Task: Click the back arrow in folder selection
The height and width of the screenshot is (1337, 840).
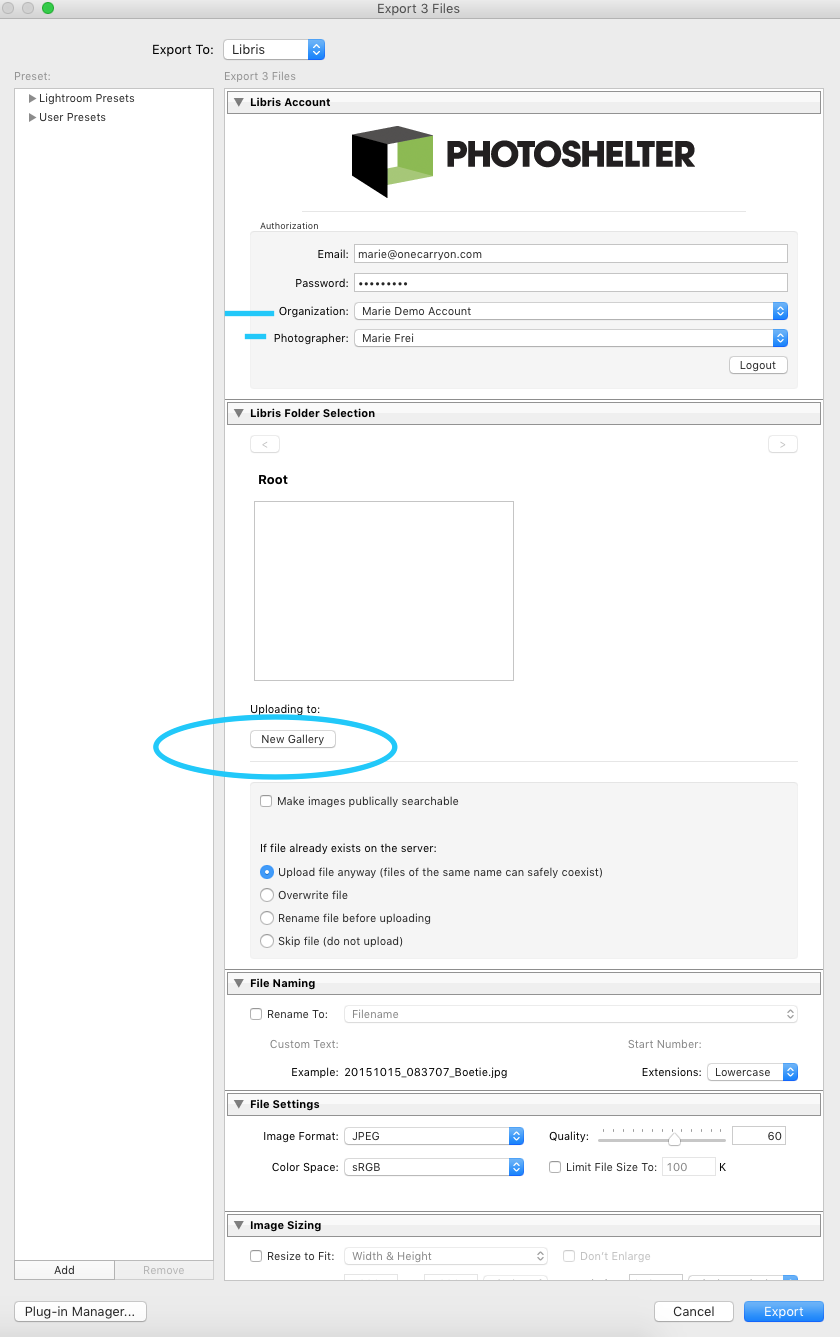Action: [264, 444]
